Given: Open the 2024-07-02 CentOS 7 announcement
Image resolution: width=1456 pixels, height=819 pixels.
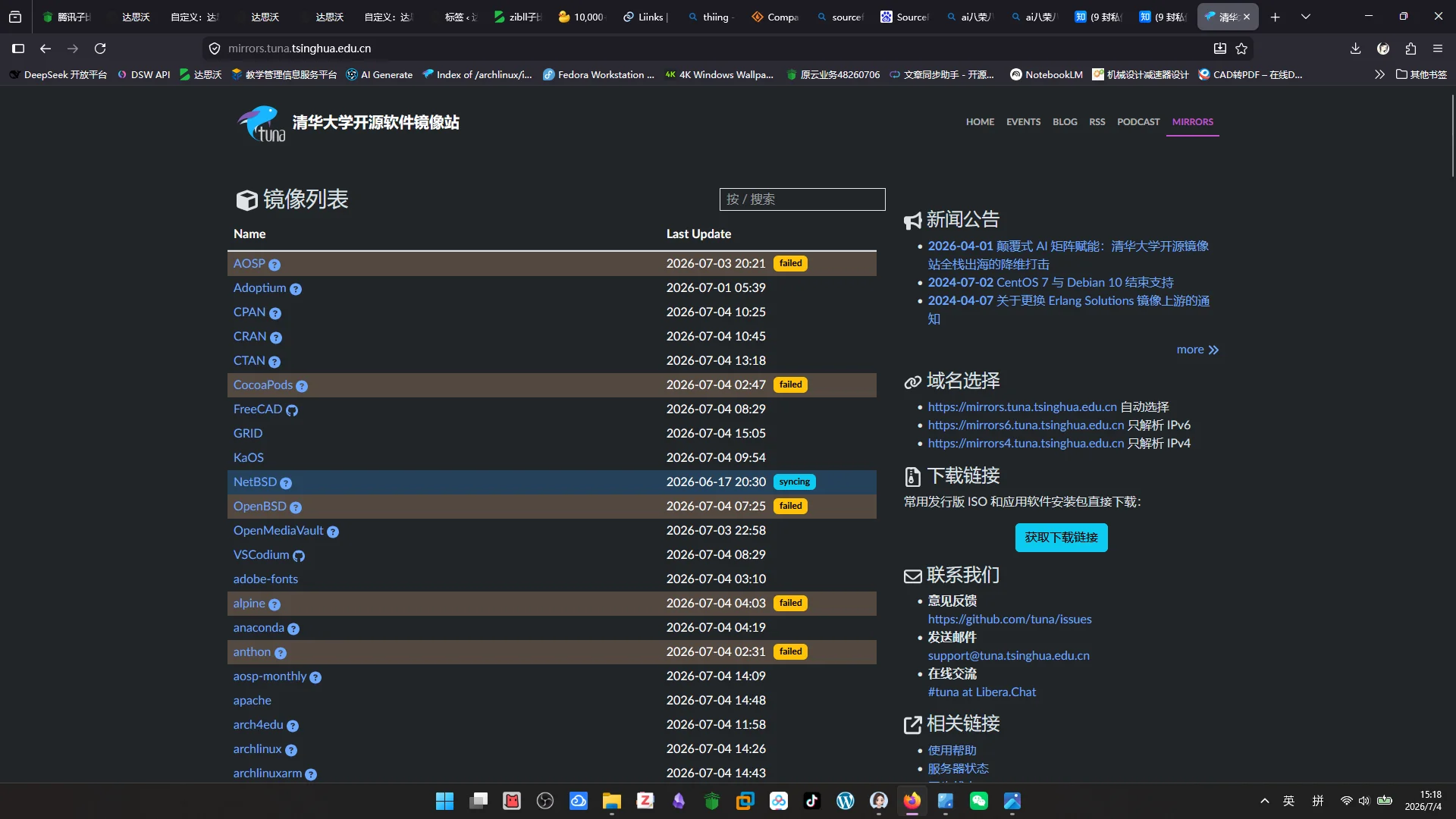Looking at the screenshot, I should [x=1050, y=283].
